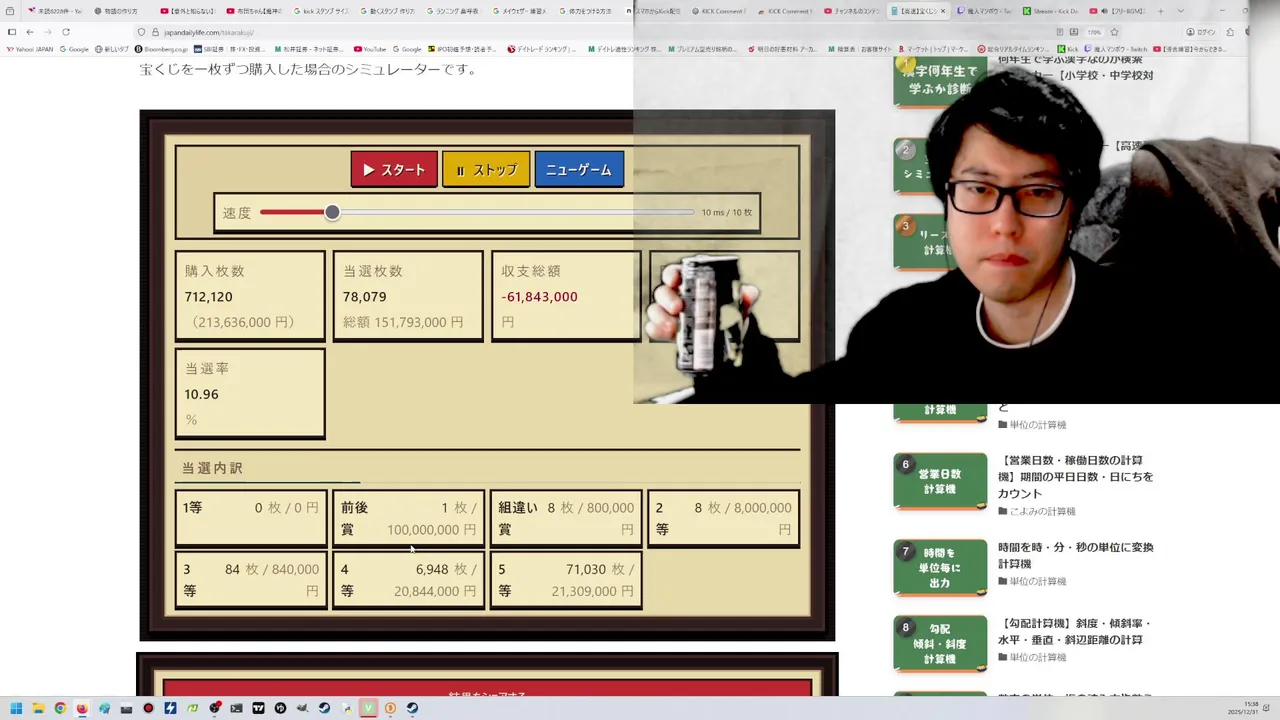Click 当選率 10.96 value
Image resolution: width=1280 pixels, height=720 pixels.
(x=201, y=394)
